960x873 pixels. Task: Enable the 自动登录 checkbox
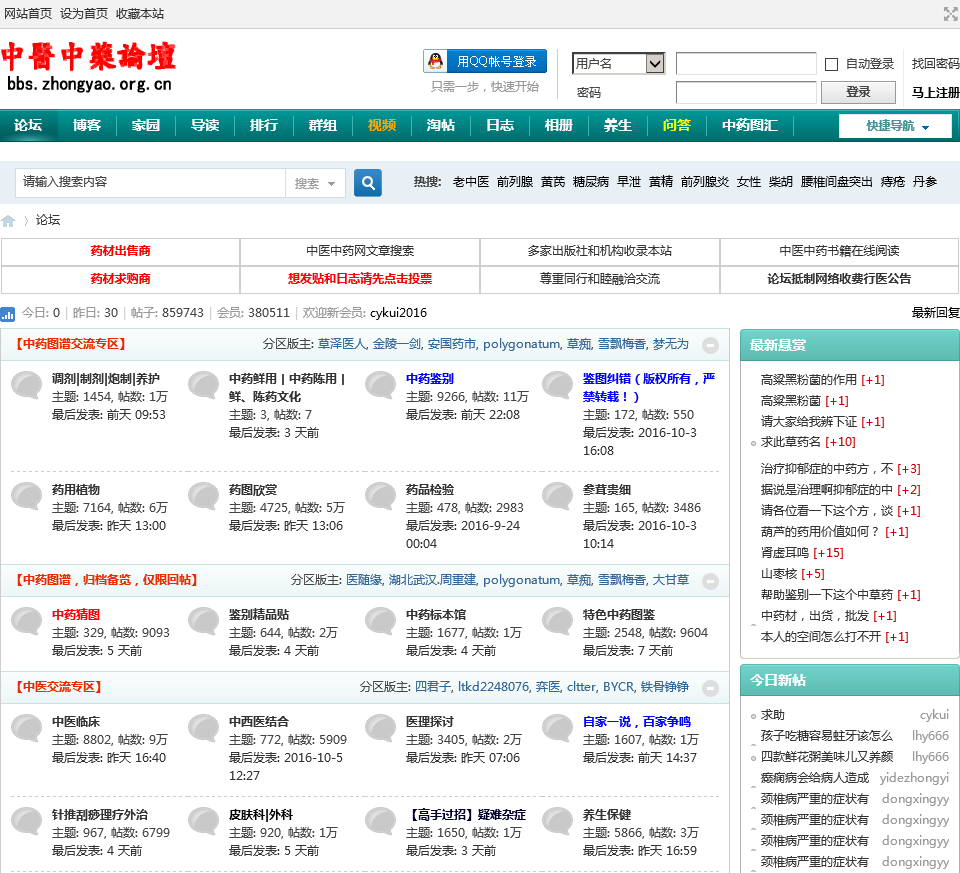click(x=831, y=65)
